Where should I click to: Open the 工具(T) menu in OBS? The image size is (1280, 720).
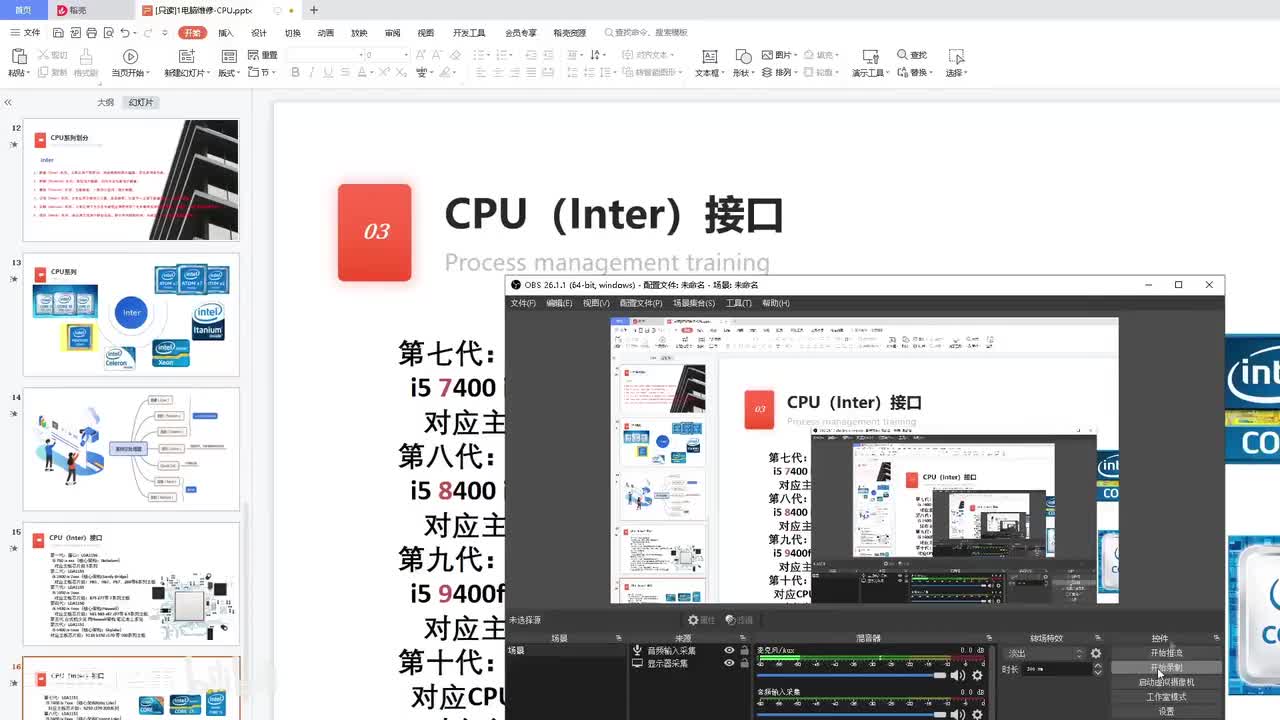pyautogui.click(x=739, y=303)
